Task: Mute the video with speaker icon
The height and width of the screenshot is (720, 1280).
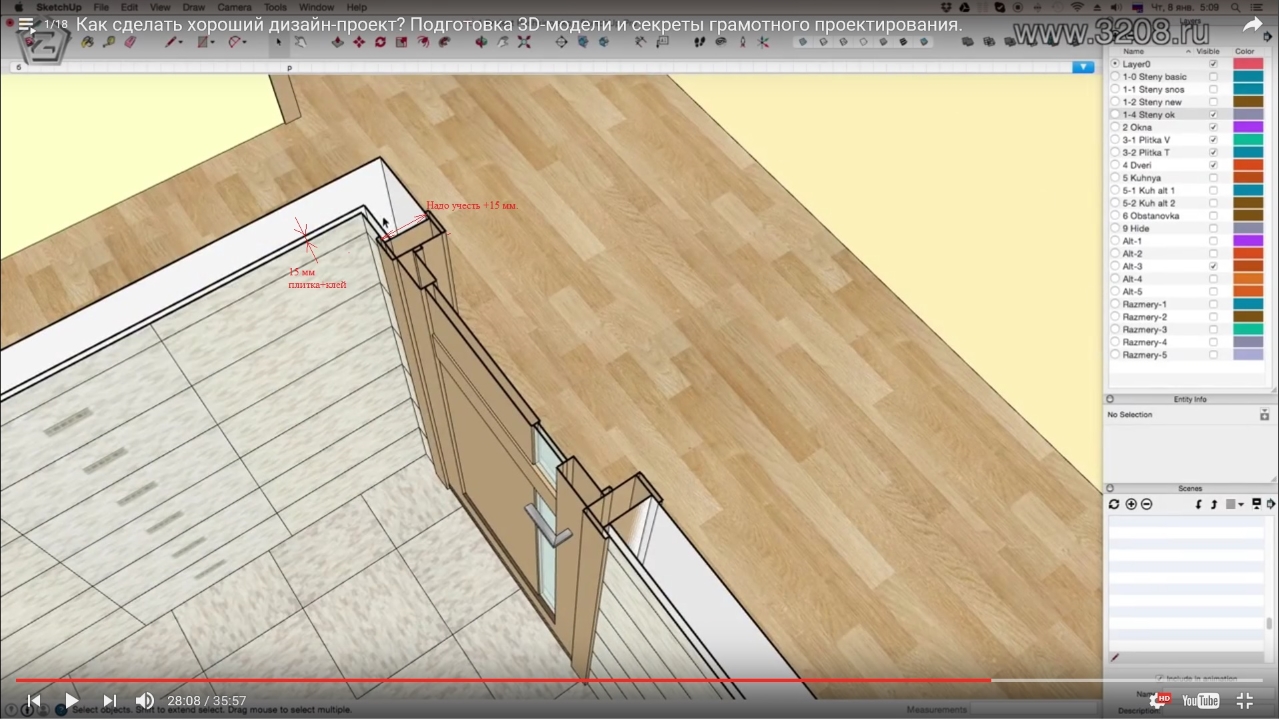Action: (x=145, y=701)
